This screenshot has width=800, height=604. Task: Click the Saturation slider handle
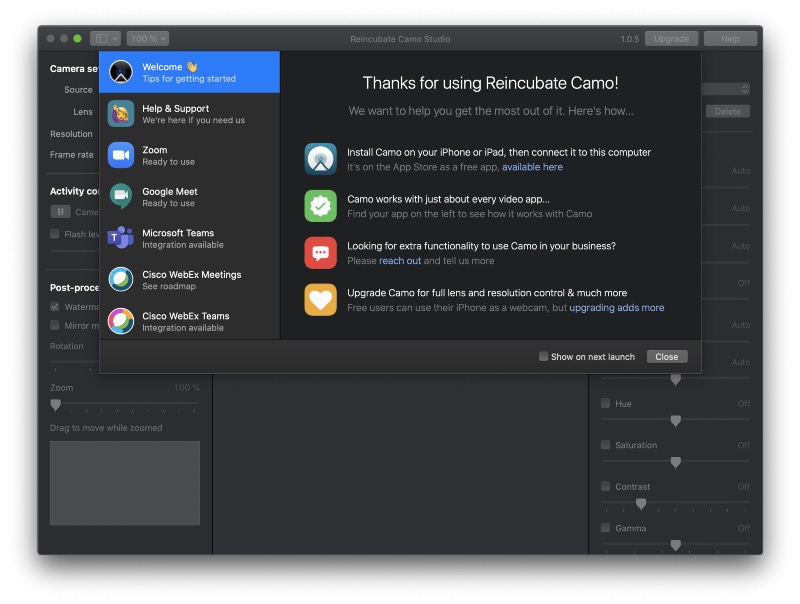676,462
